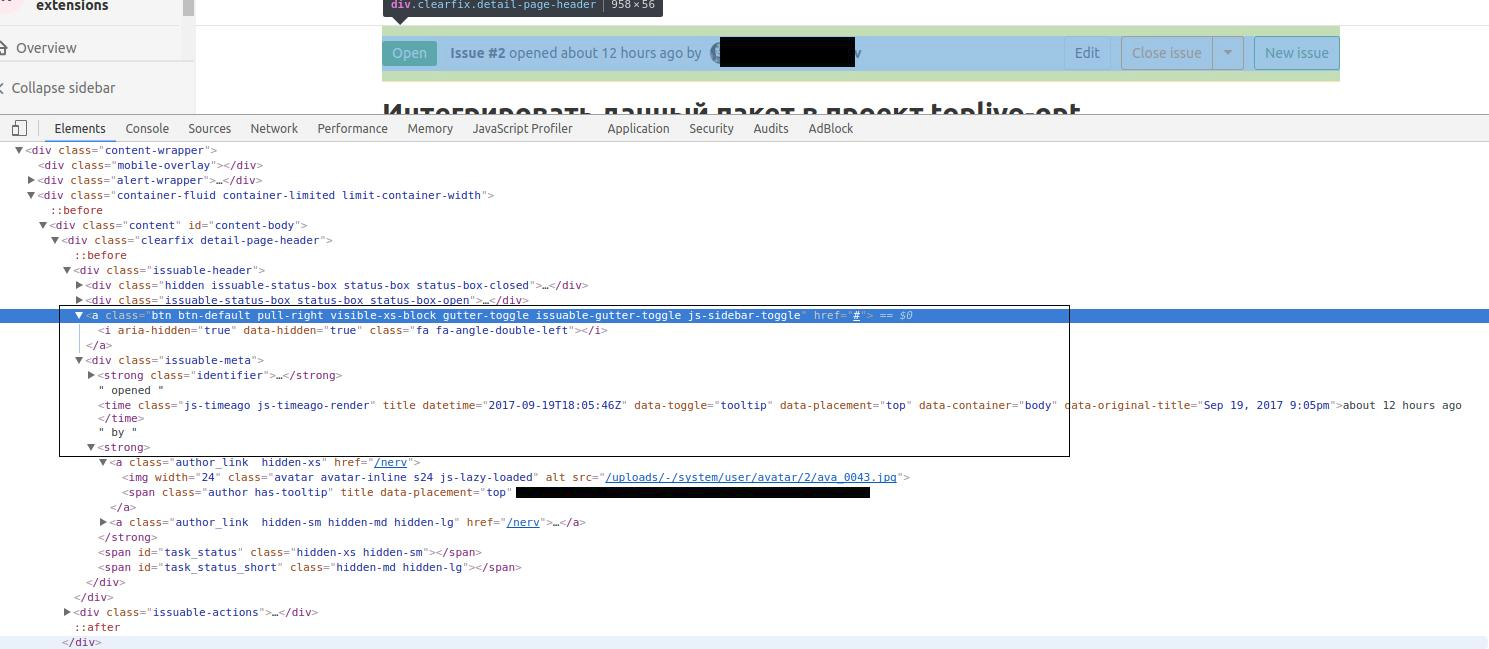The height and width of the screenshot is (649, 1489).
Task: Open the AdBlock tab
Action: tap(831, 128)
